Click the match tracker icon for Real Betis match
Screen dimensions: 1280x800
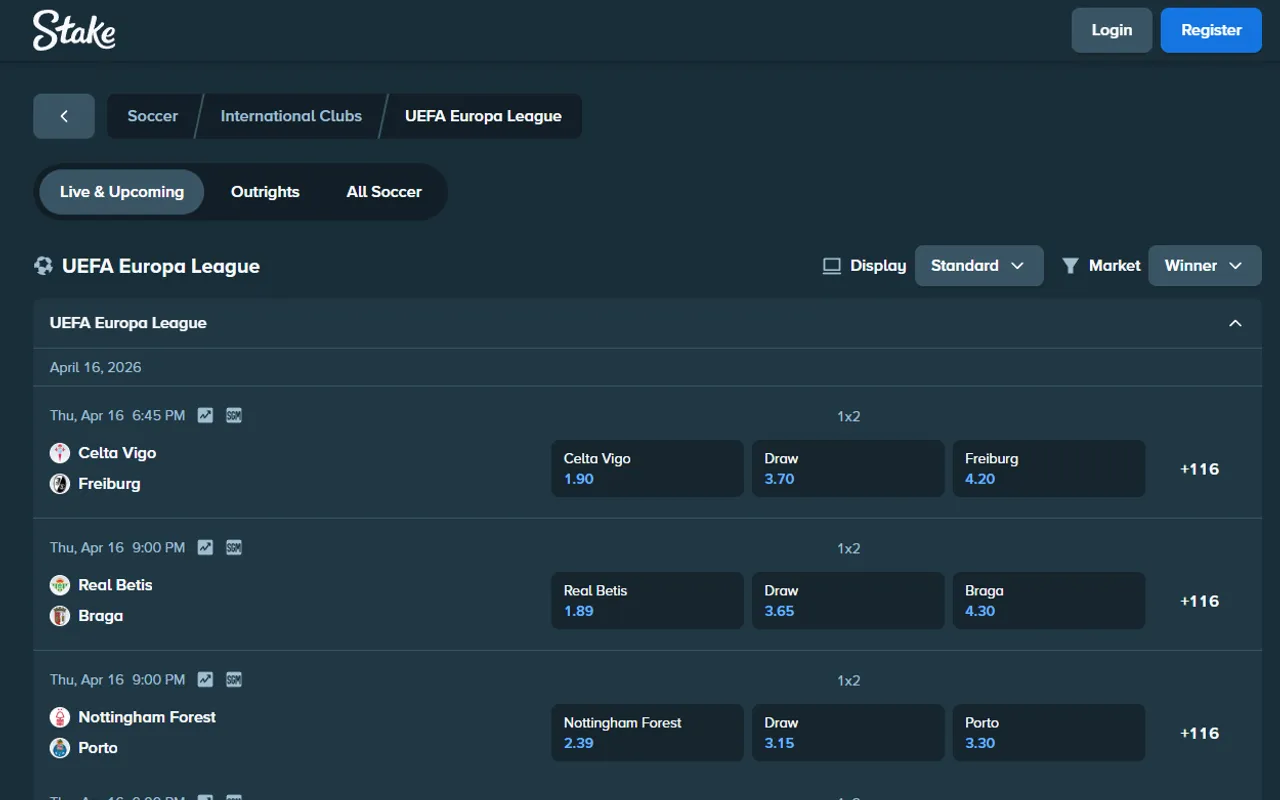(x=205, y=547)
